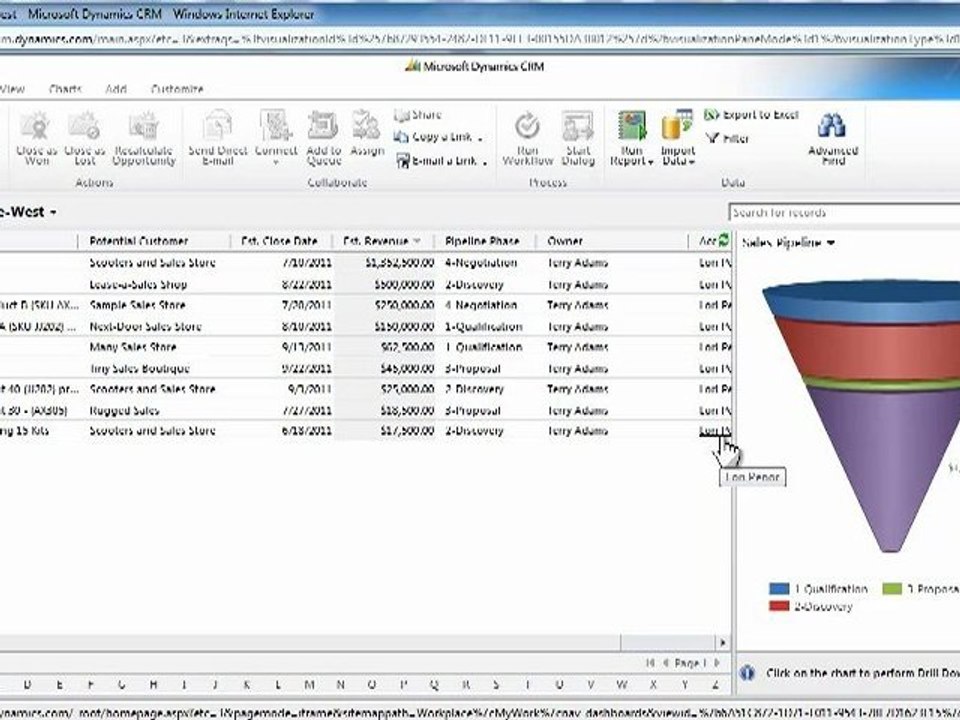Open the Sample Sales Store customer link
Image resolution: width=960 pixels, height=720 pixels.
(x=138, y=305)
